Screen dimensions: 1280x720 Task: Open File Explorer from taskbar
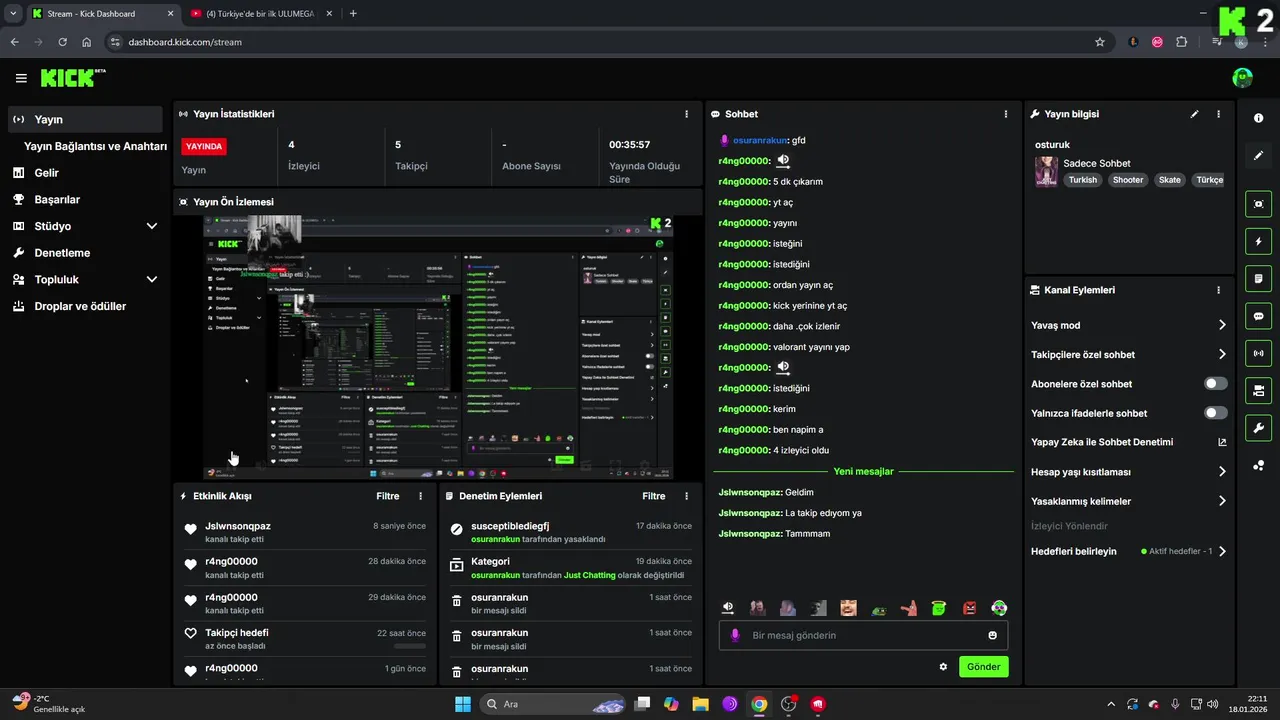pos(700,704)
